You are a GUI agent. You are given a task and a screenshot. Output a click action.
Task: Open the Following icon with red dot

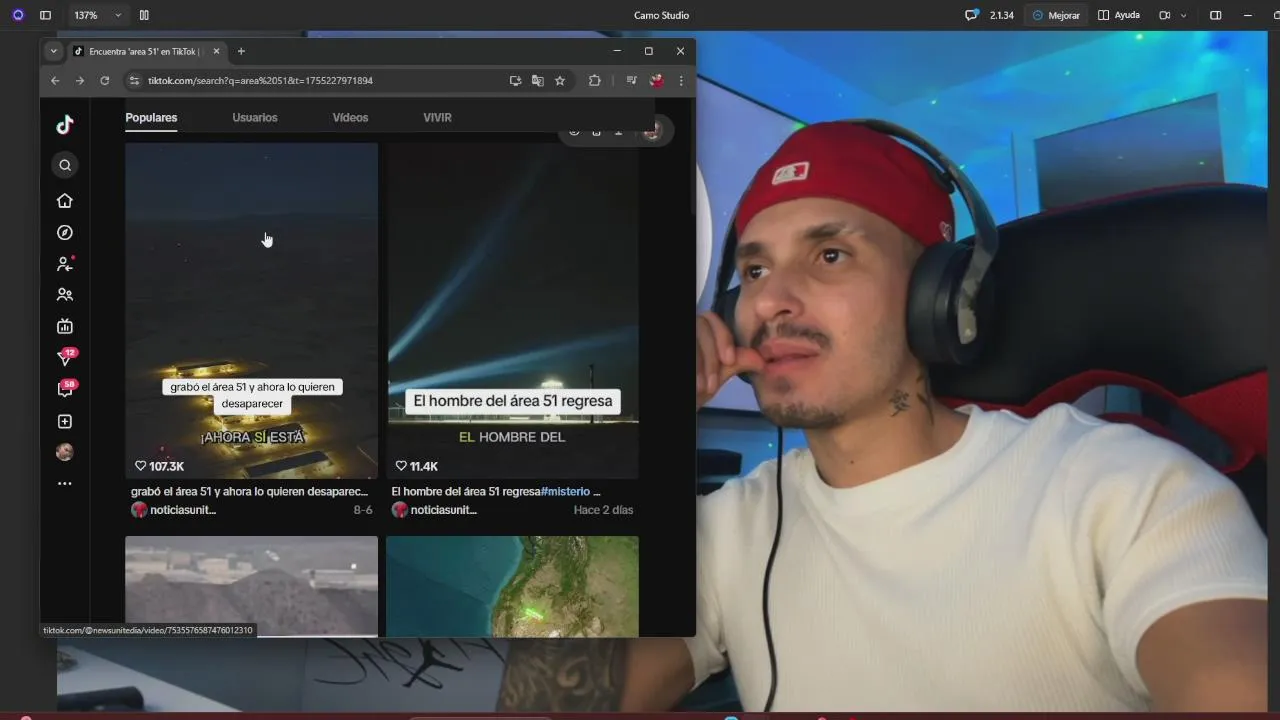click(x=65, y=264)
